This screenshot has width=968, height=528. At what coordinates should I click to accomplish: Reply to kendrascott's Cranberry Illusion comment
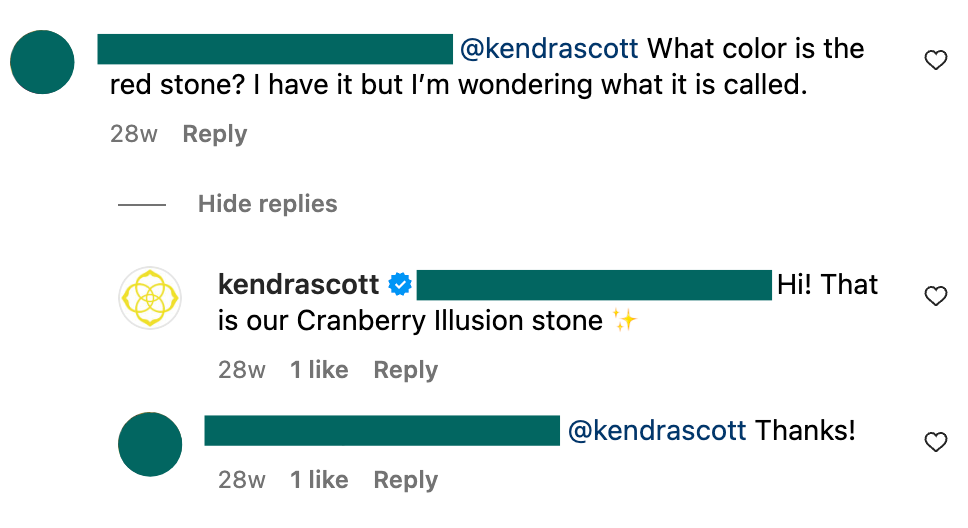pyautogui.click(x=405, y=370)
